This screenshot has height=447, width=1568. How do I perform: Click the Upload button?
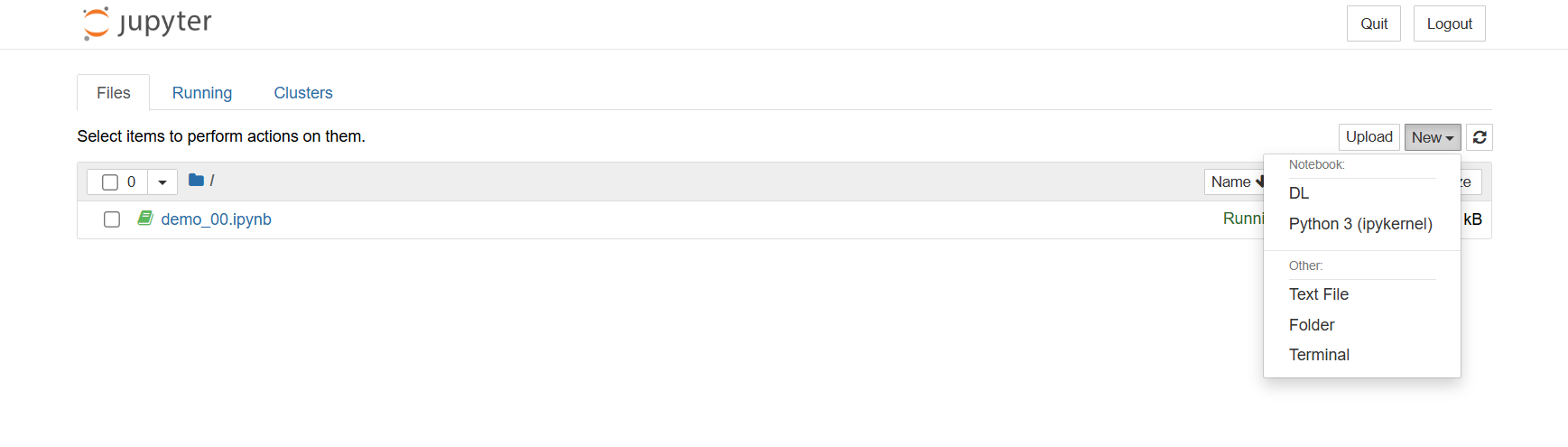(x=1369, y=137)
